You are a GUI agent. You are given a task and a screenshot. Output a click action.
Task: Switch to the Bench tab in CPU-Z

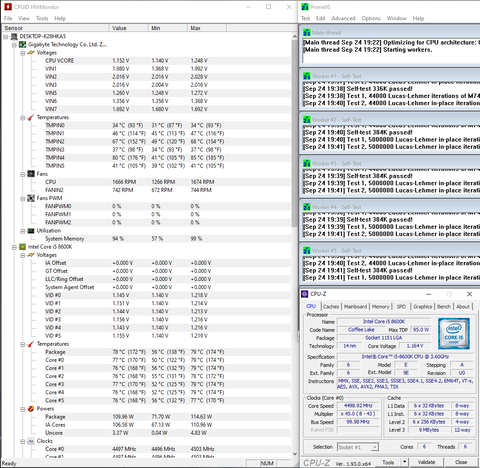pyautogui.click(x=444, y=306)
